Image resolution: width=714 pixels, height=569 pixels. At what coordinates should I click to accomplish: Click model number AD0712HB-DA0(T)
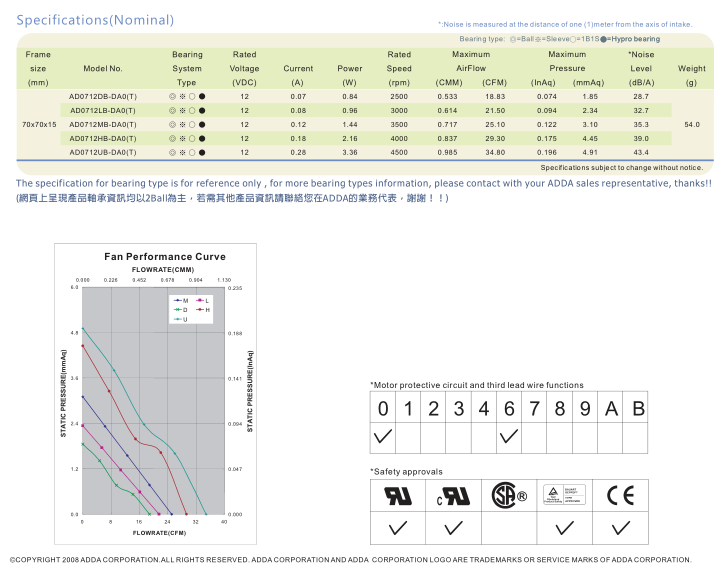point(103,138)
